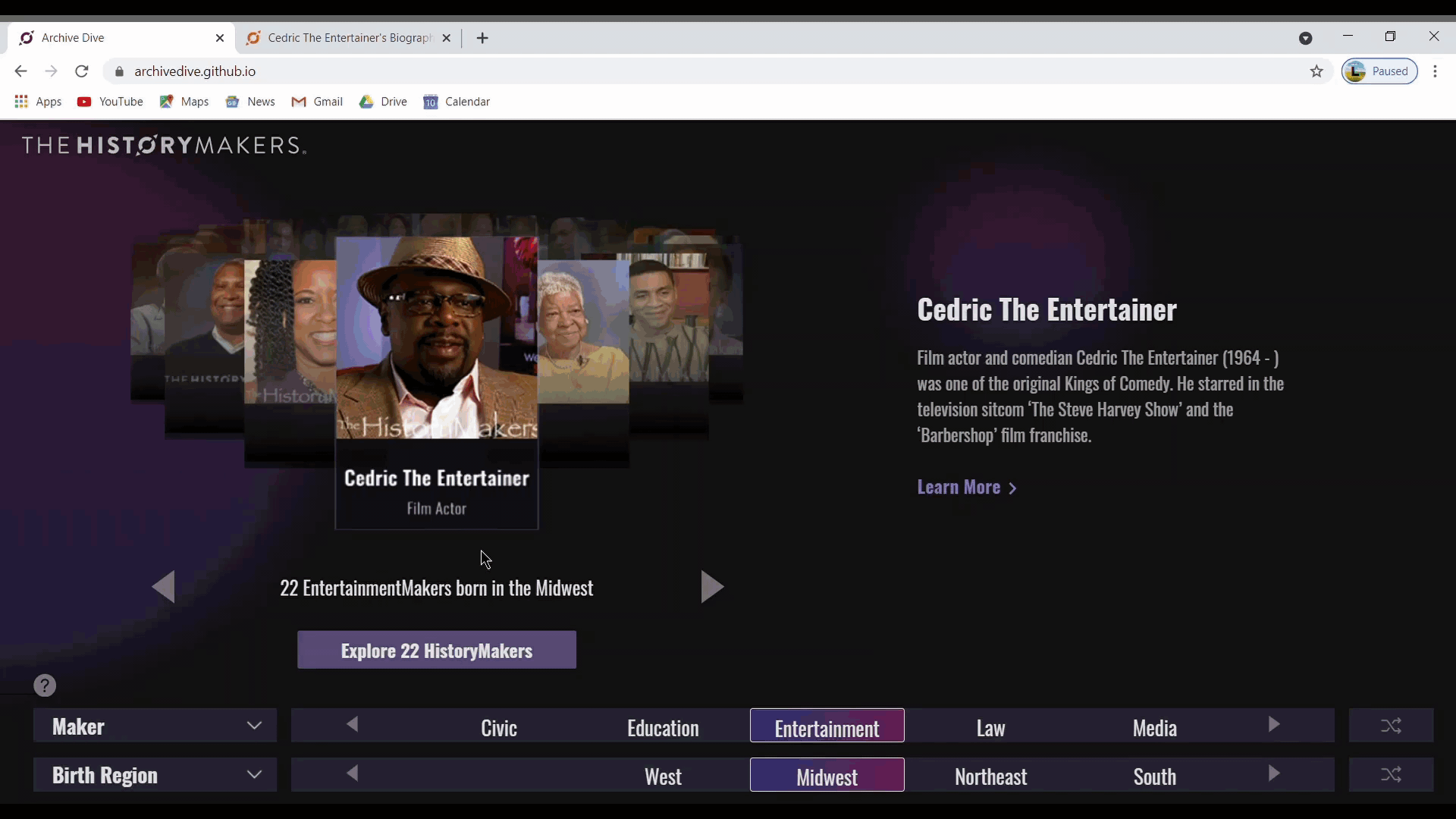Bookmark this page with star icon
Viewport: 1456px width, 819px height.
[x=1316, y=71]
